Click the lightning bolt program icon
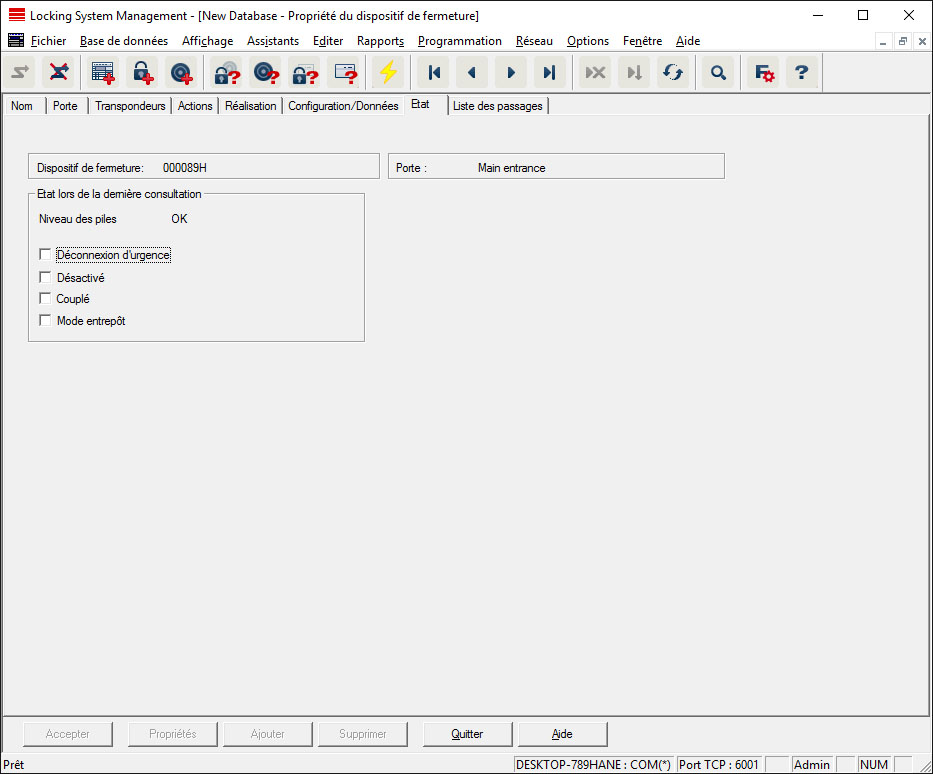 tap(387, 73)
